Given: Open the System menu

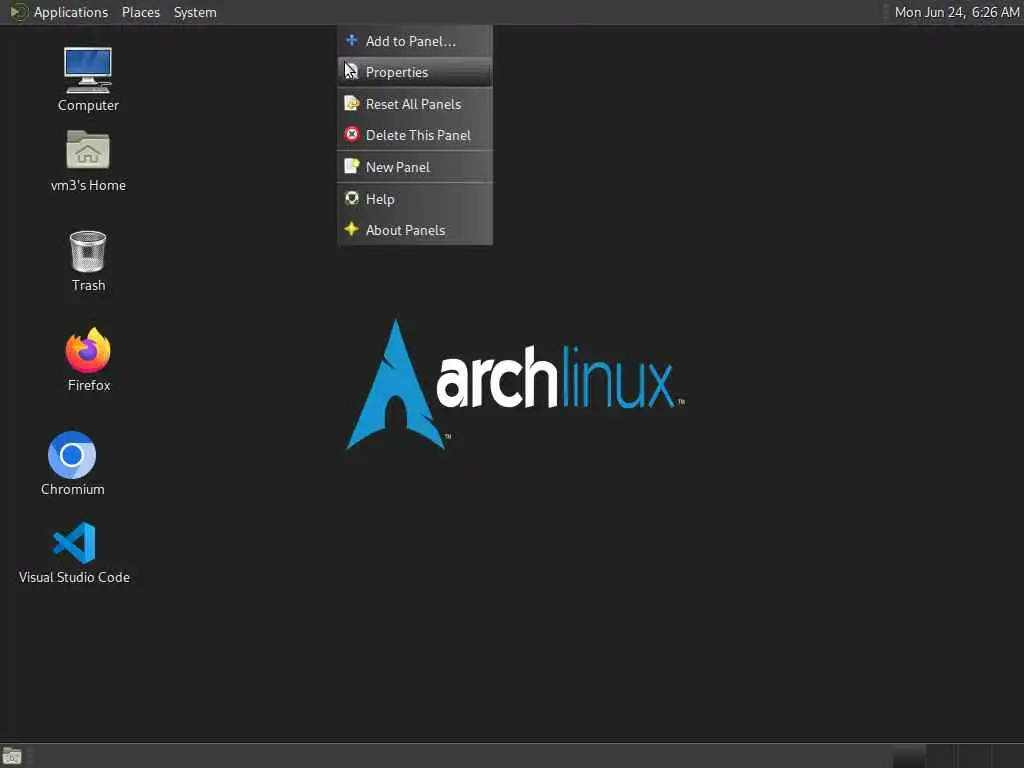Looking at the screenshot, I should click(x=195, y=12).
